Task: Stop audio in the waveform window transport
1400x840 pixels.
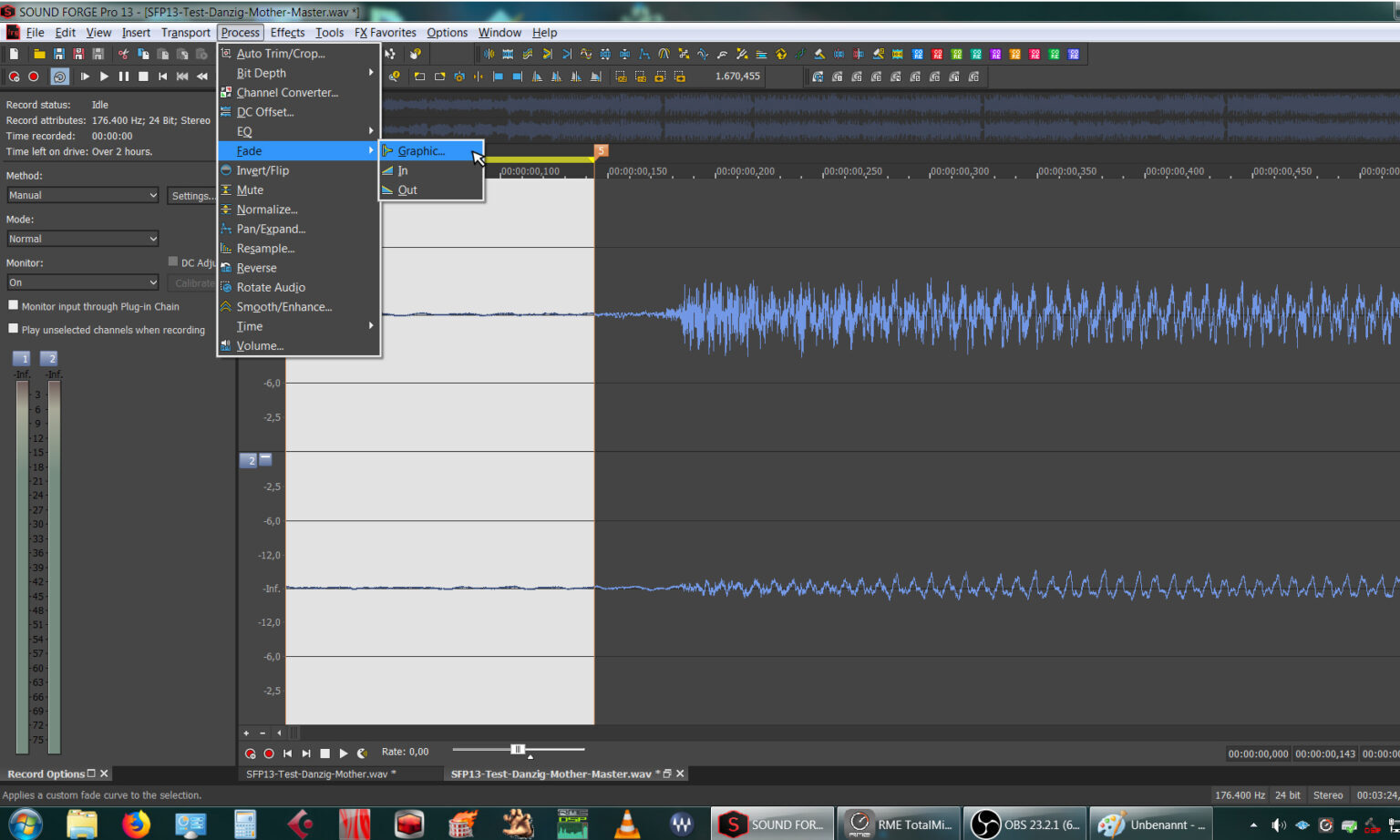Action: (x=324, y=753)
